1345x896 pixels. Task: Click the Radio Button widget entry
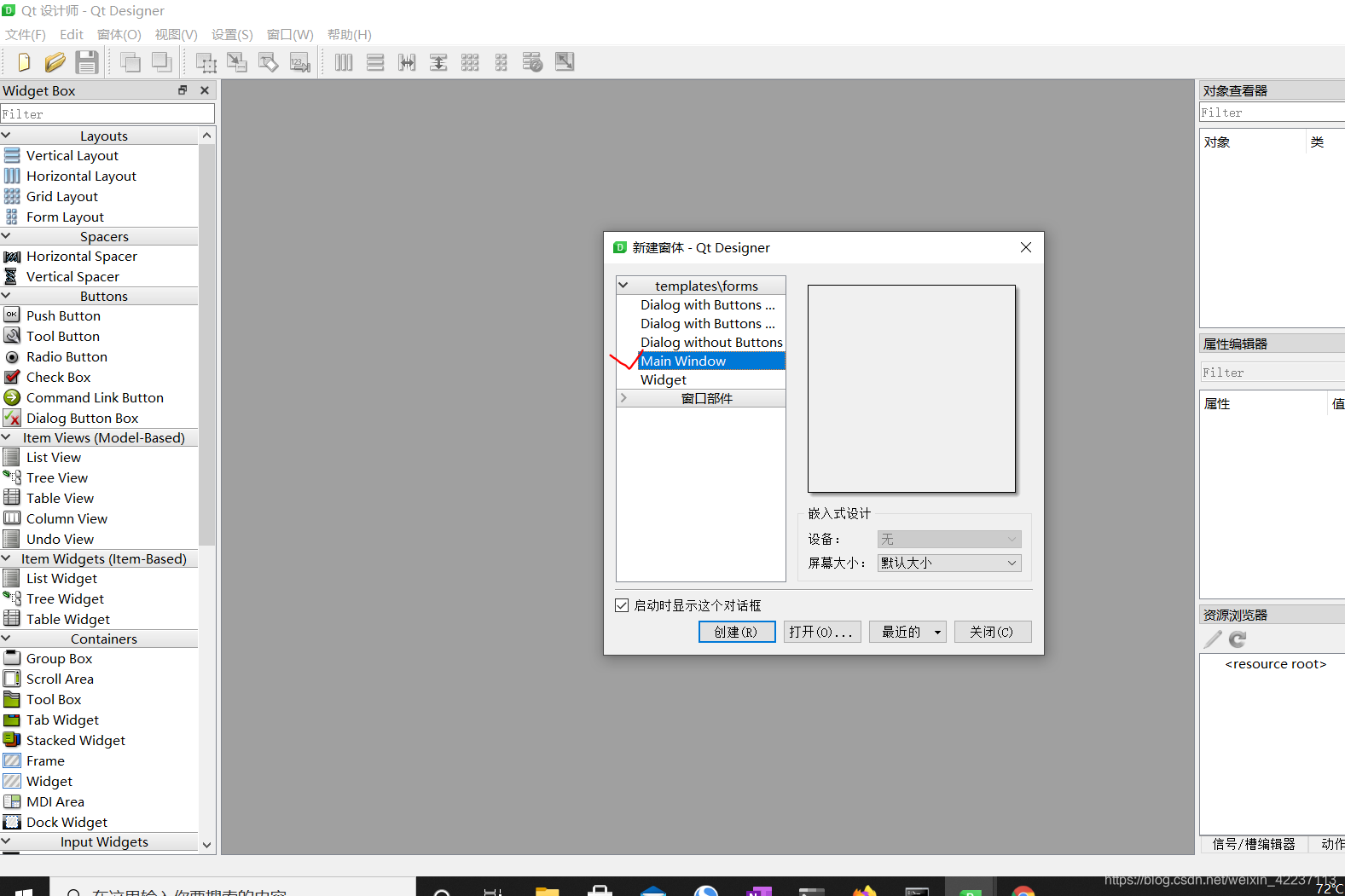click(x=67, y=356)
